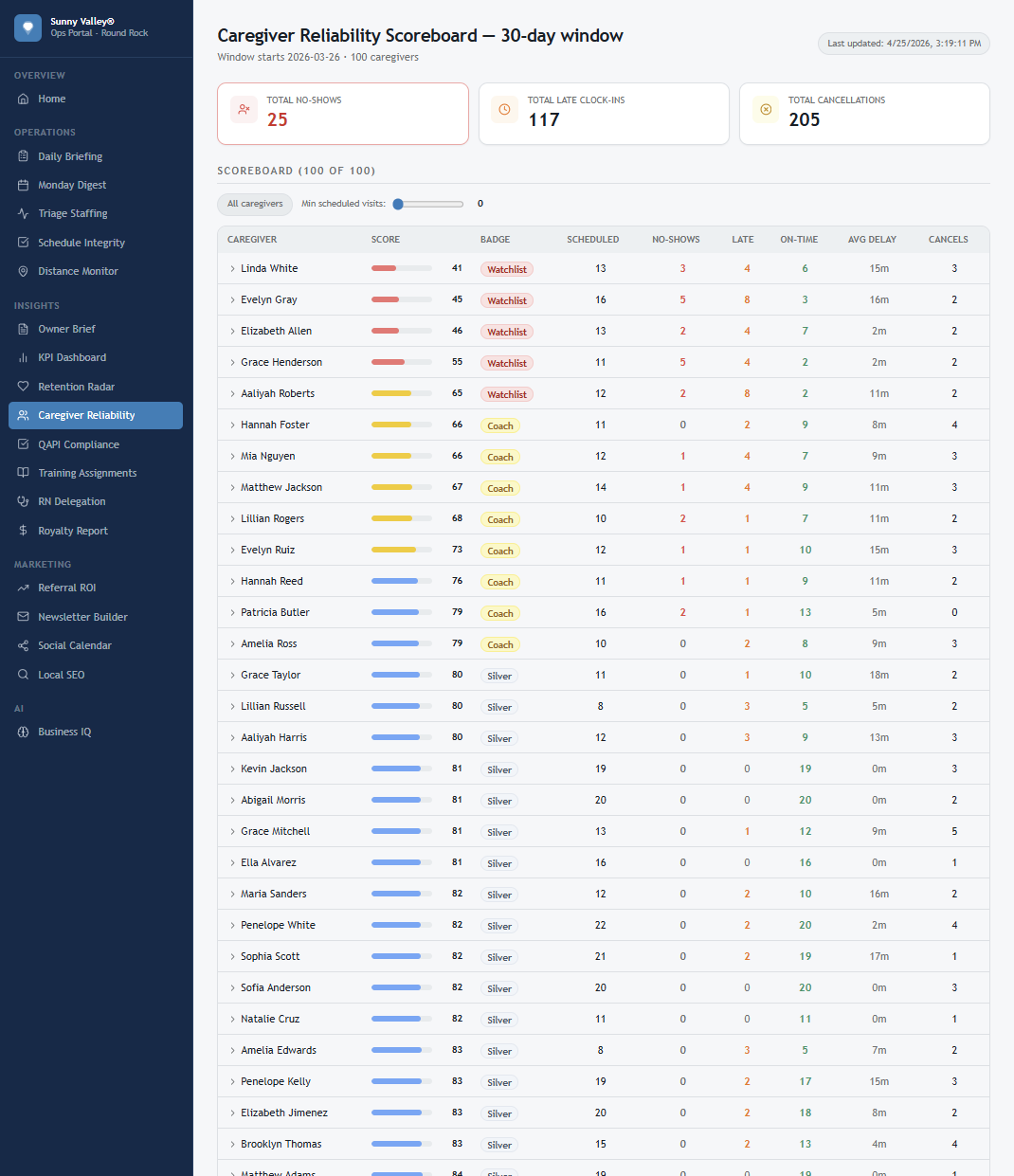This screenshot has height=1176, width=1014.
Task: Click the Retention Radar heart icon
Action: click(x=24, y=387)
